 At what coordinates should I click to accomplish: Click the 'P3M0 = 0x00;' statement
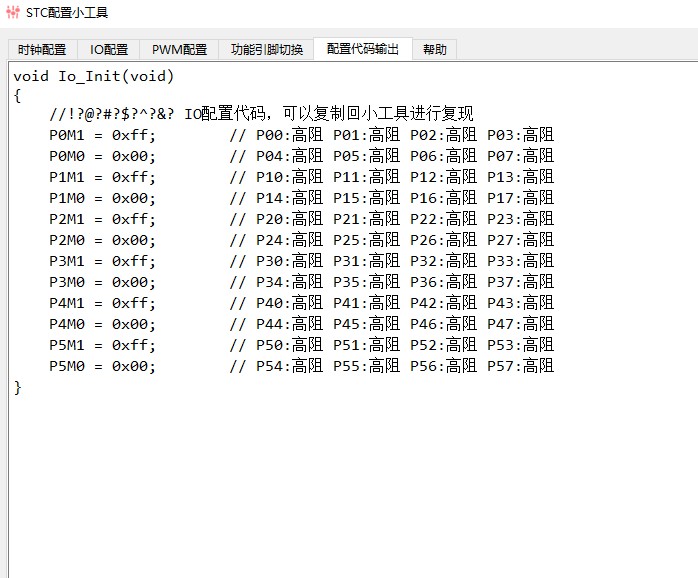102,282
